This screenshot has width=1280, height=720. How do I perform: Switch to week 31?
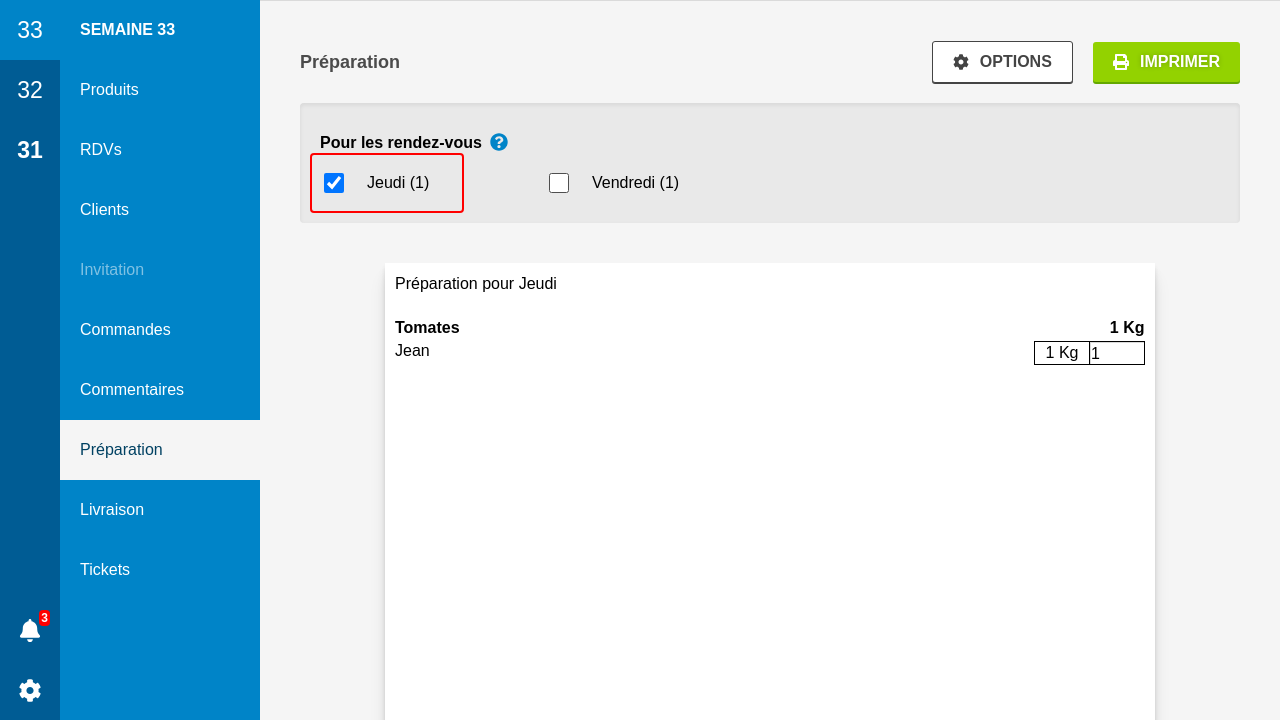click(x=30, y=150)
